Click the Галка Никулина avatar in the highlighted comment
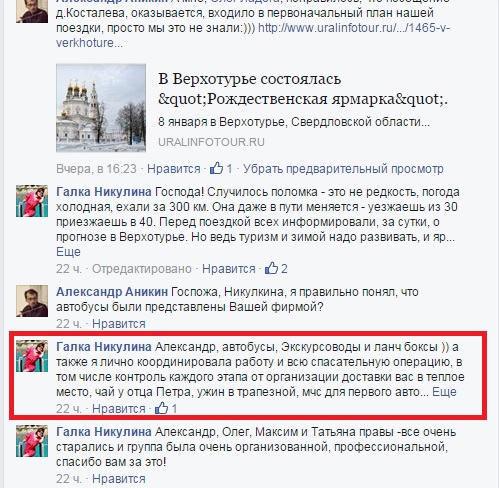This screenshot has width=499, height=488. [32, 356]
